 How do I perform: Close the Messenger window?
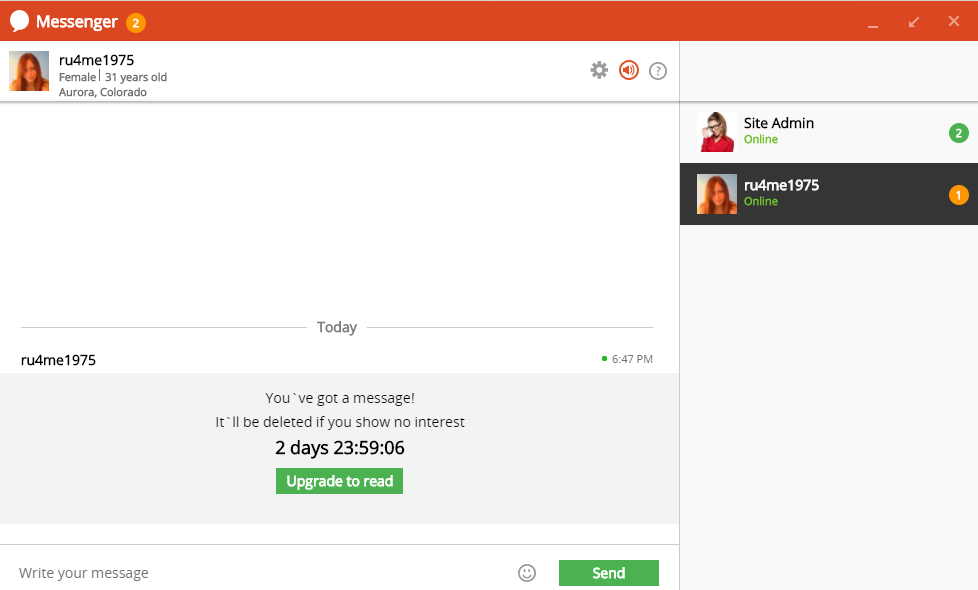tap(954, 21)
